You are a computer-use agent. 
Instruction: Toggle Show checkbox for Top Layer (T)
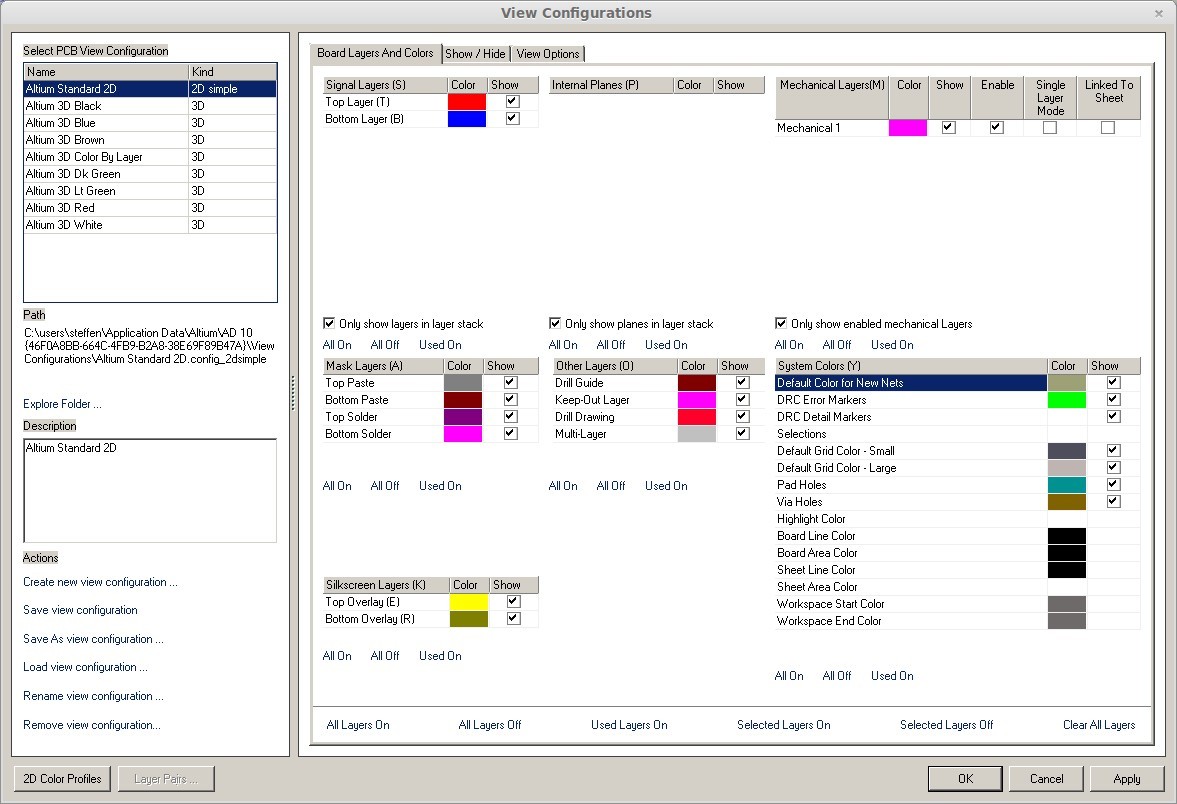pyautogui.click(x=513, y=101)
